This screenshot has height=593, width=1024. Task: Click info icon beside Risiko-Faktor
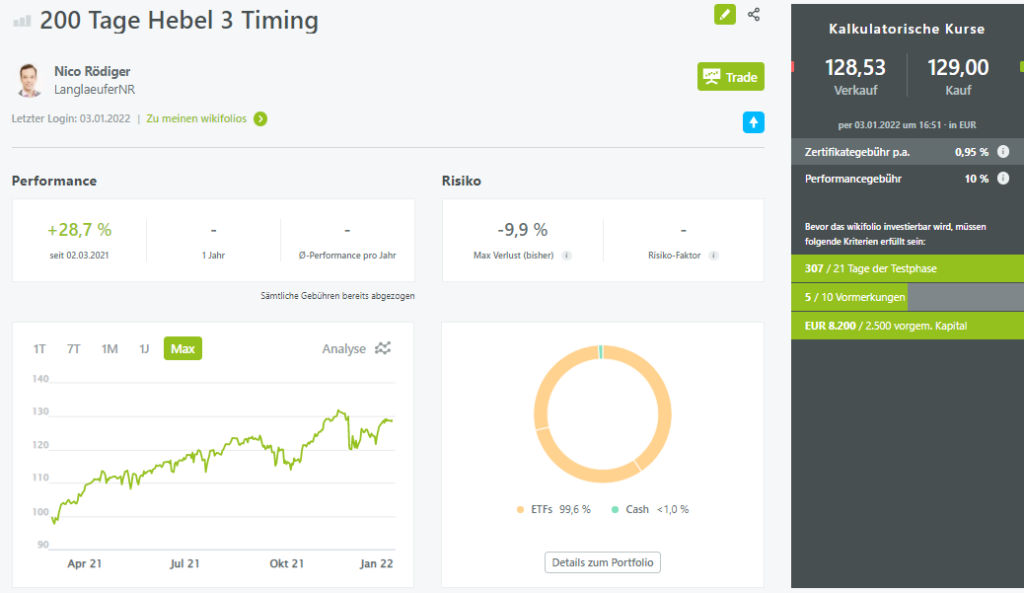coord(714,255)
